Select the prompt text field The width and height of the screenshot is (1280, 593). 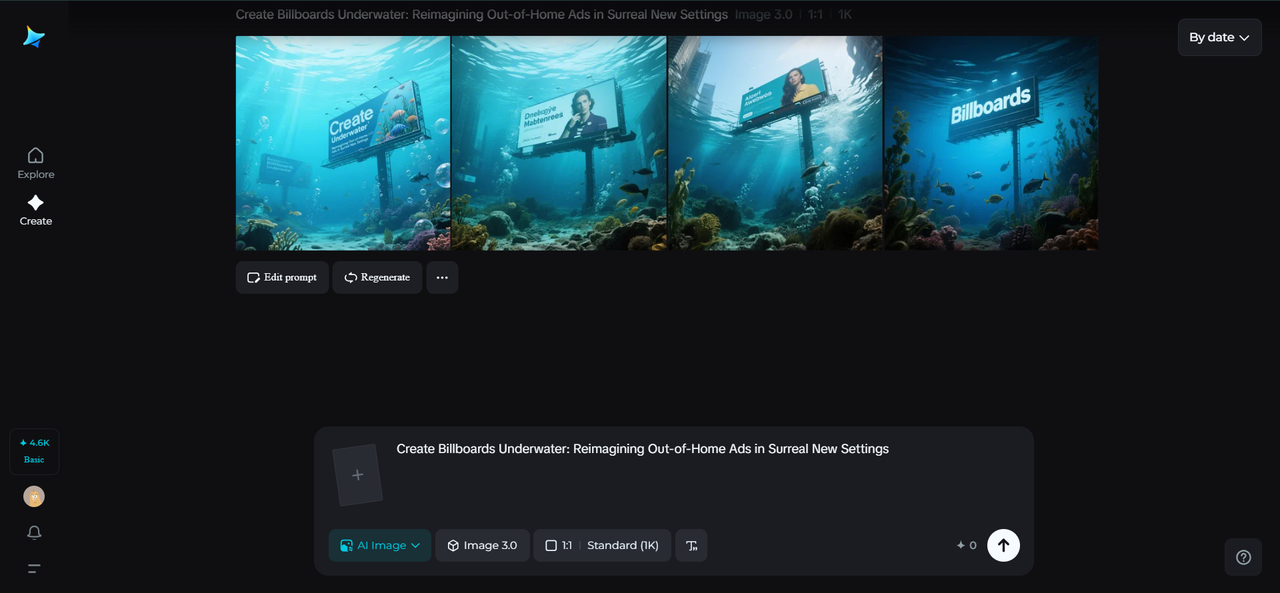coord(642,448)
